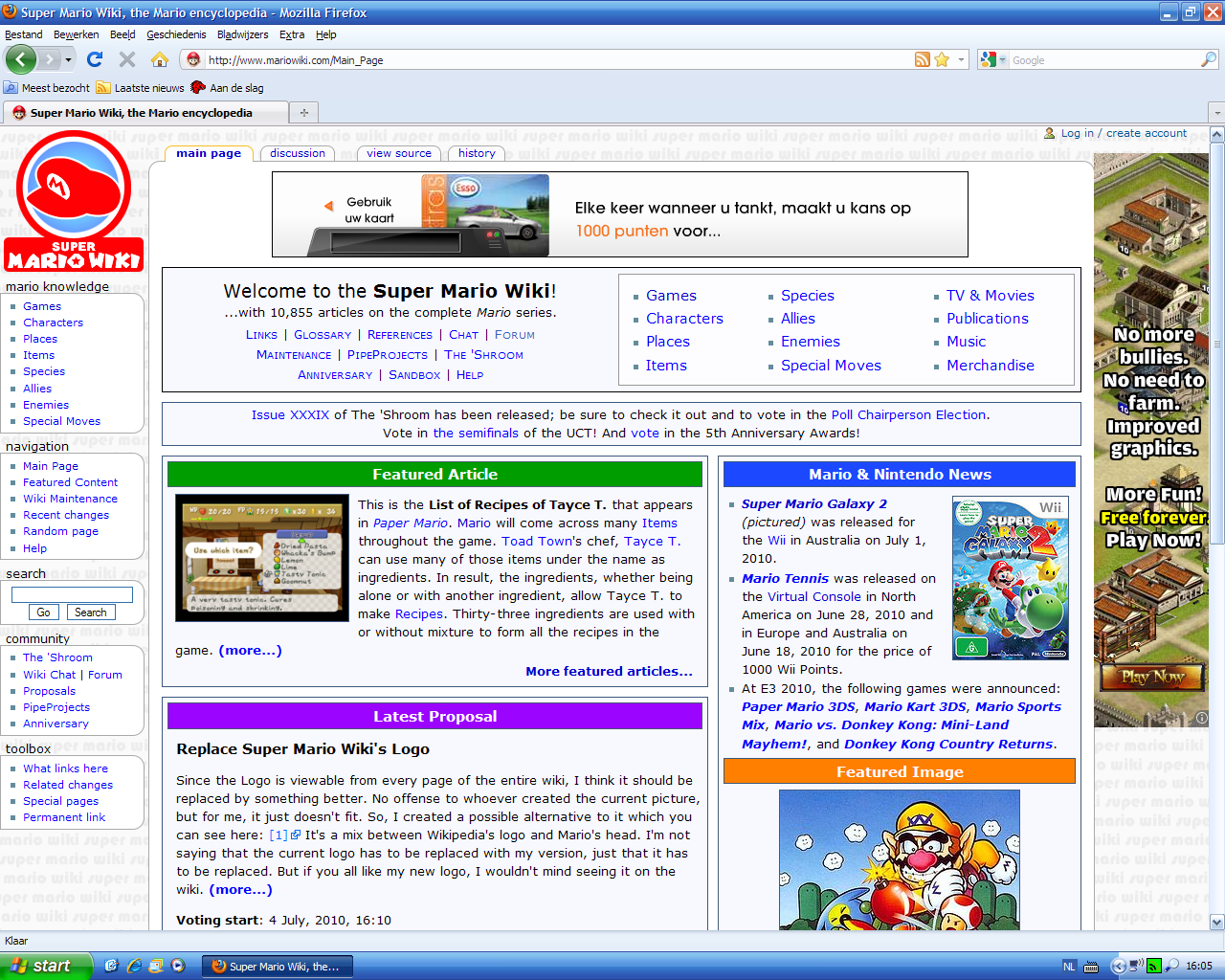Expand the address bar URL history dropdown
The height and width of the screenshot is (980, 1225).
[x=961, y=59]
